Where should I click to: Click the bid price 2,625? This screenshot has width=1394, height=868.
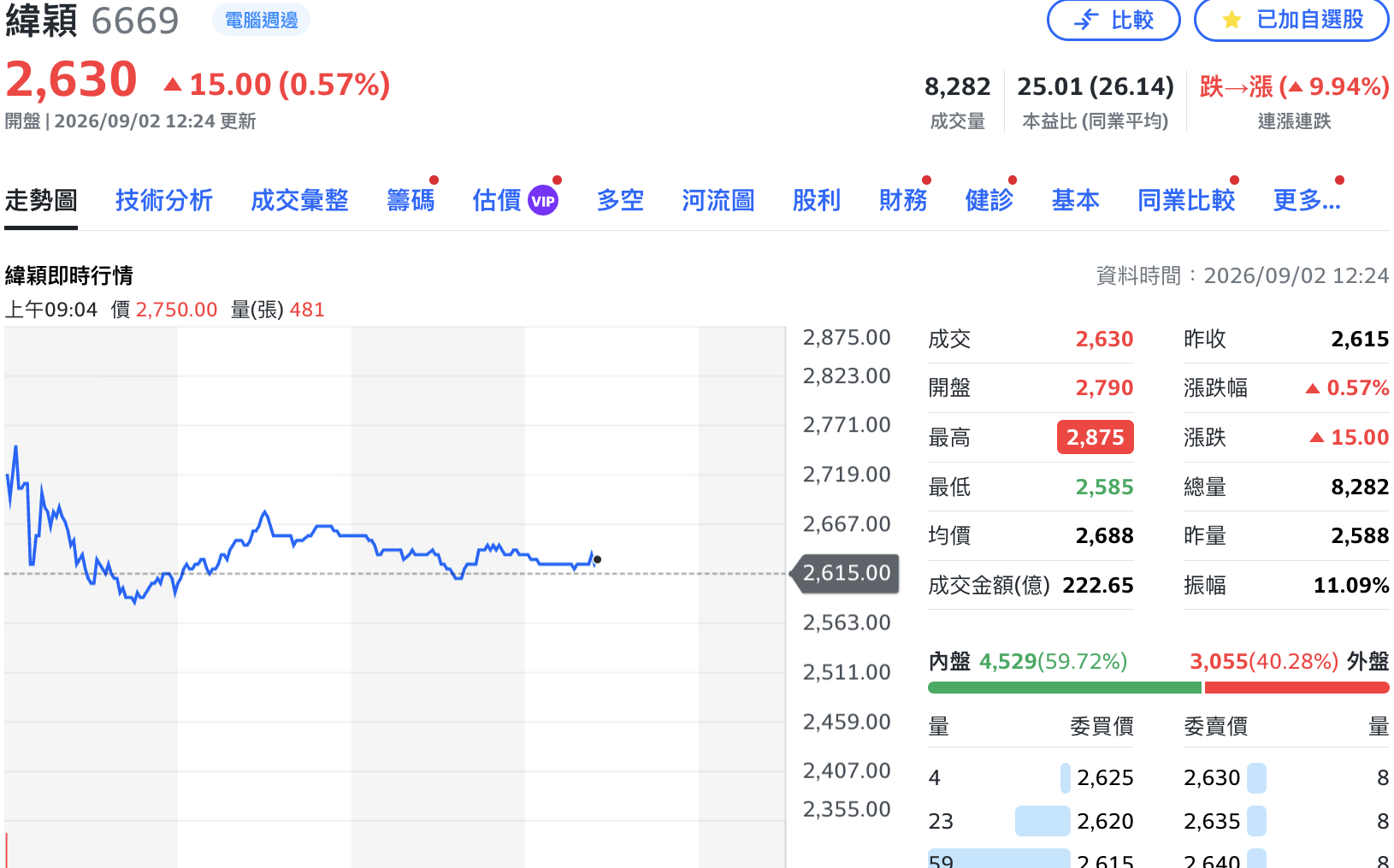[1105, 777]
